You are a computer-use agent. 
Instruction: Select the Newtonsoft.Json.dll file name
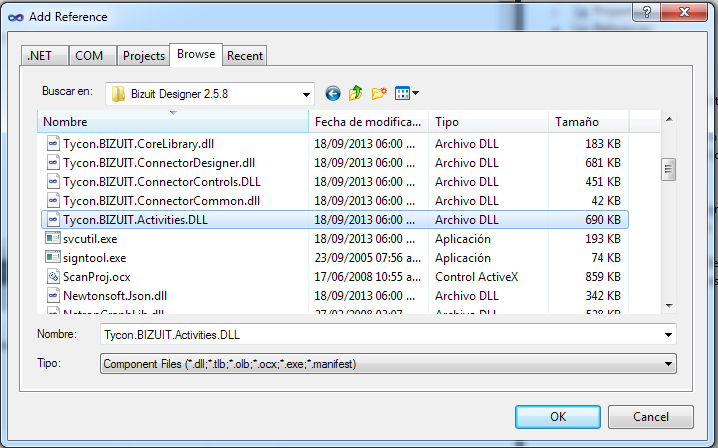115,296
